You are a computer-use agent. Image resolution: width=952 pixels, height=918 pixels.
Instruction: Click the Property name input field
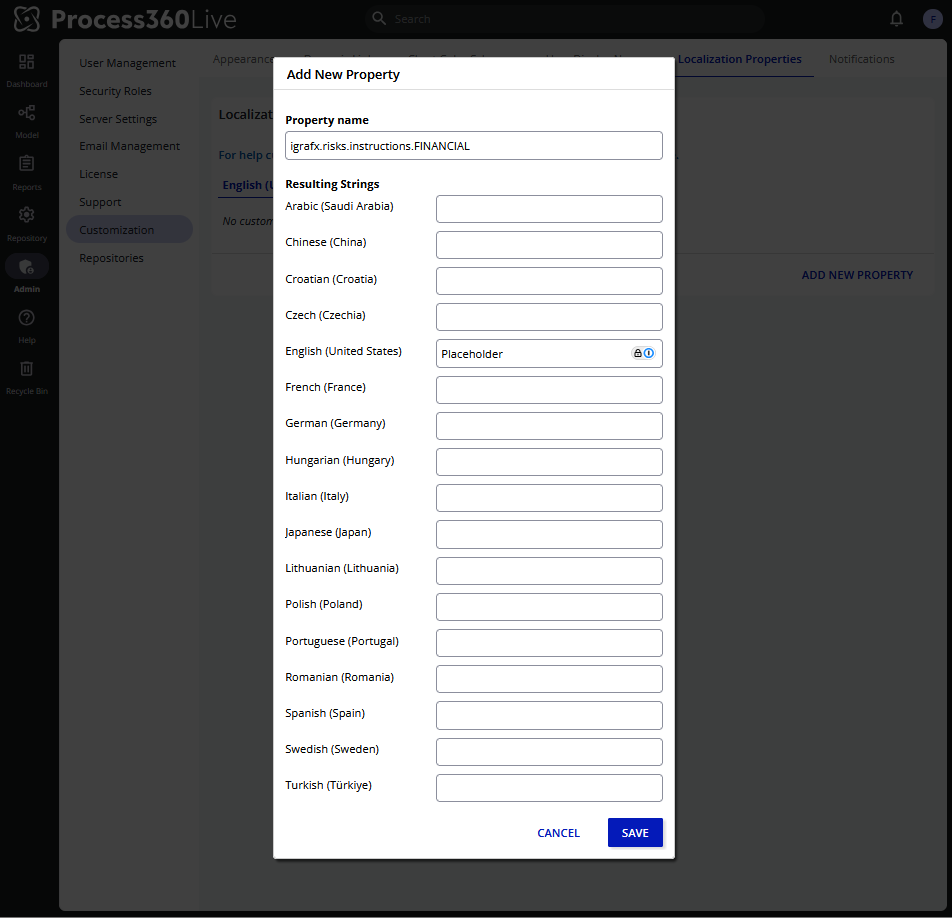click(474, 146)
